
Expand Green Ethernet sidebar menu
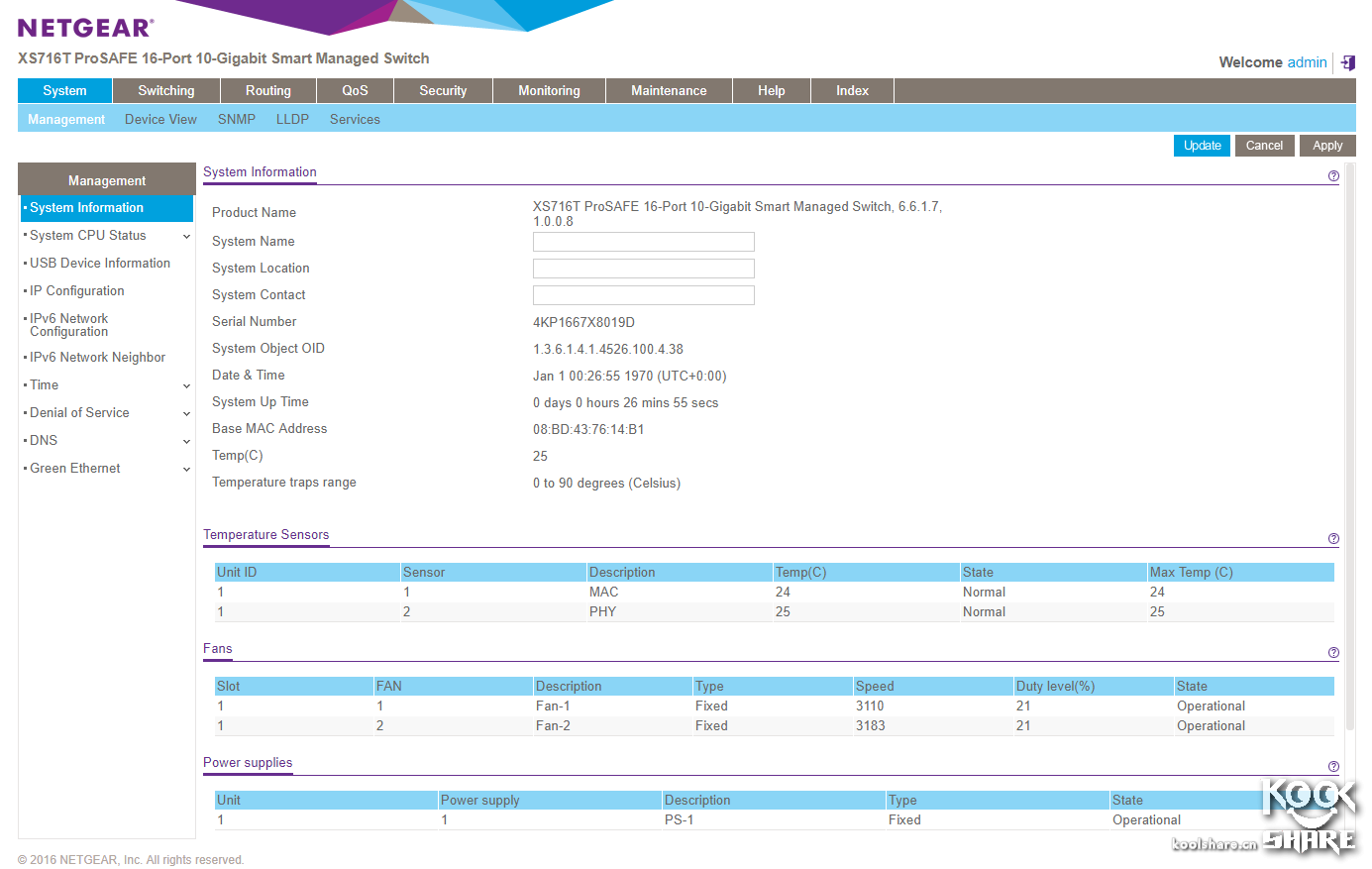coord(186,469)
